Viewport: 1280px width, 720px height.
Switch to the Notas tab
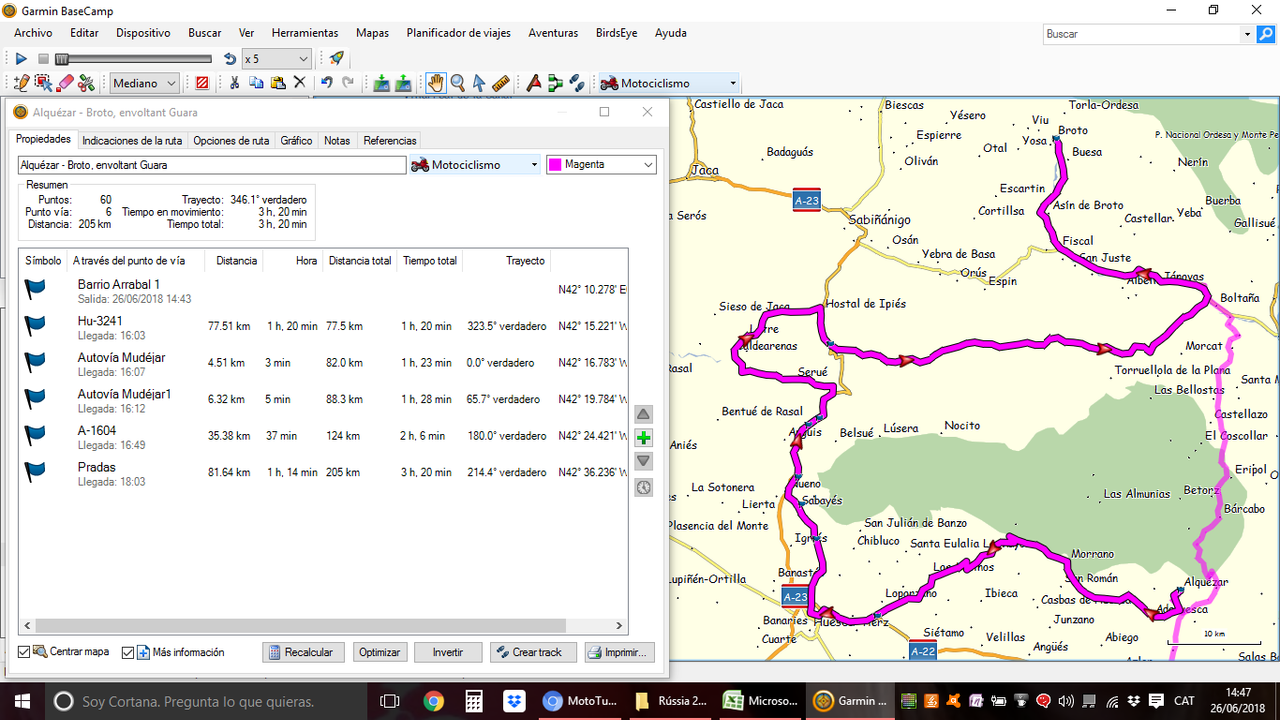click(337, 141)
